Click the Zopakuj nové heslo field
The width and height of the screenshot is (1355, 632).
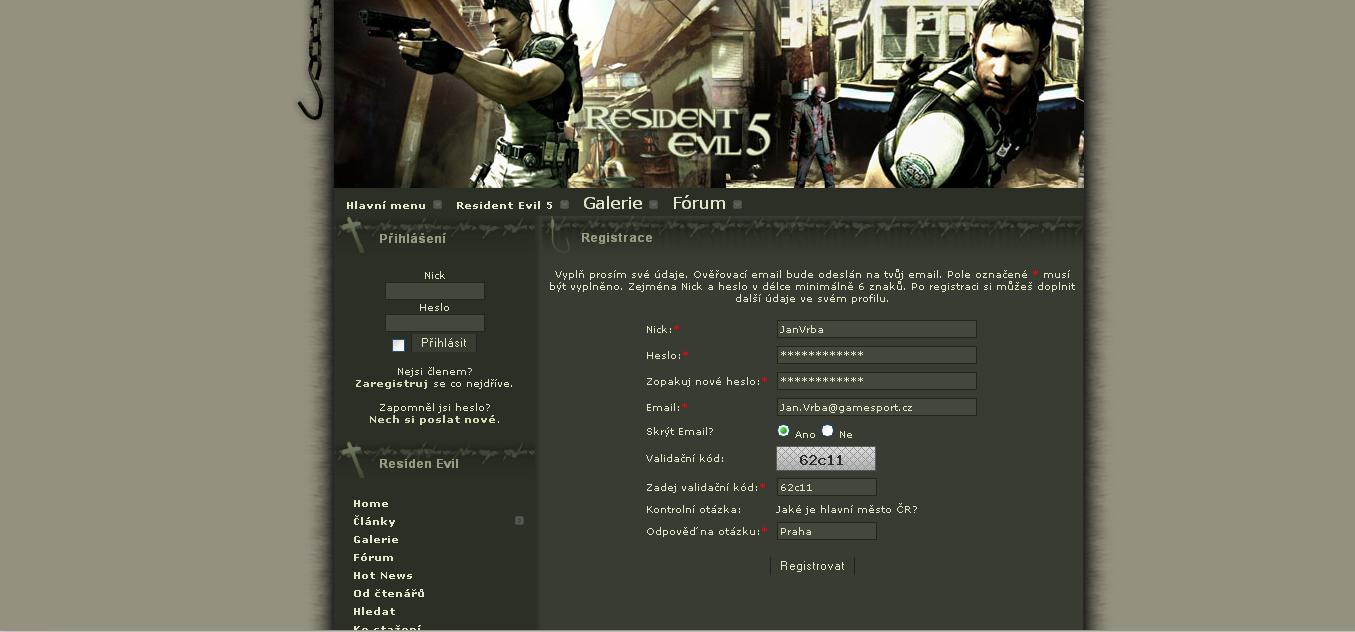(877, 381)
